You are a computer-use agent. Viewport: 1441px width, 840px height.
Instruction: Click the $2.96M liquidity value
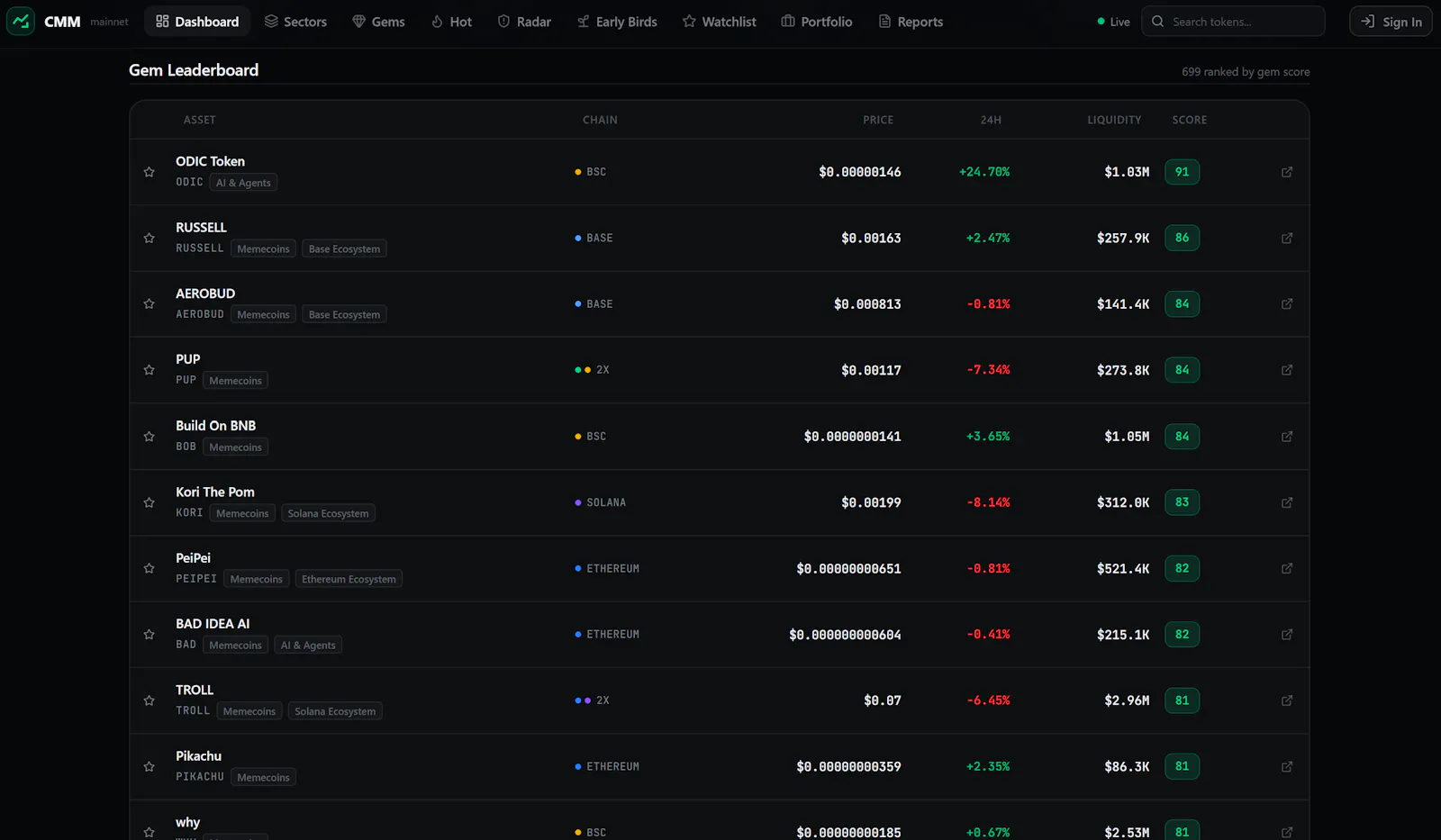pos(1127,700)
